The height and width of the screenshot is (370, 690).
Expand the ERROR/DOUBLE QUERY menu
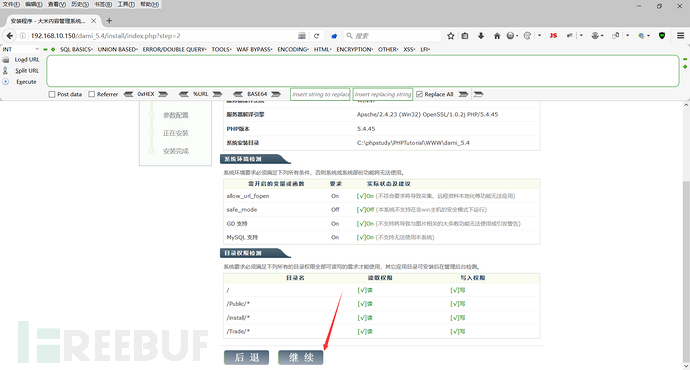174,49
